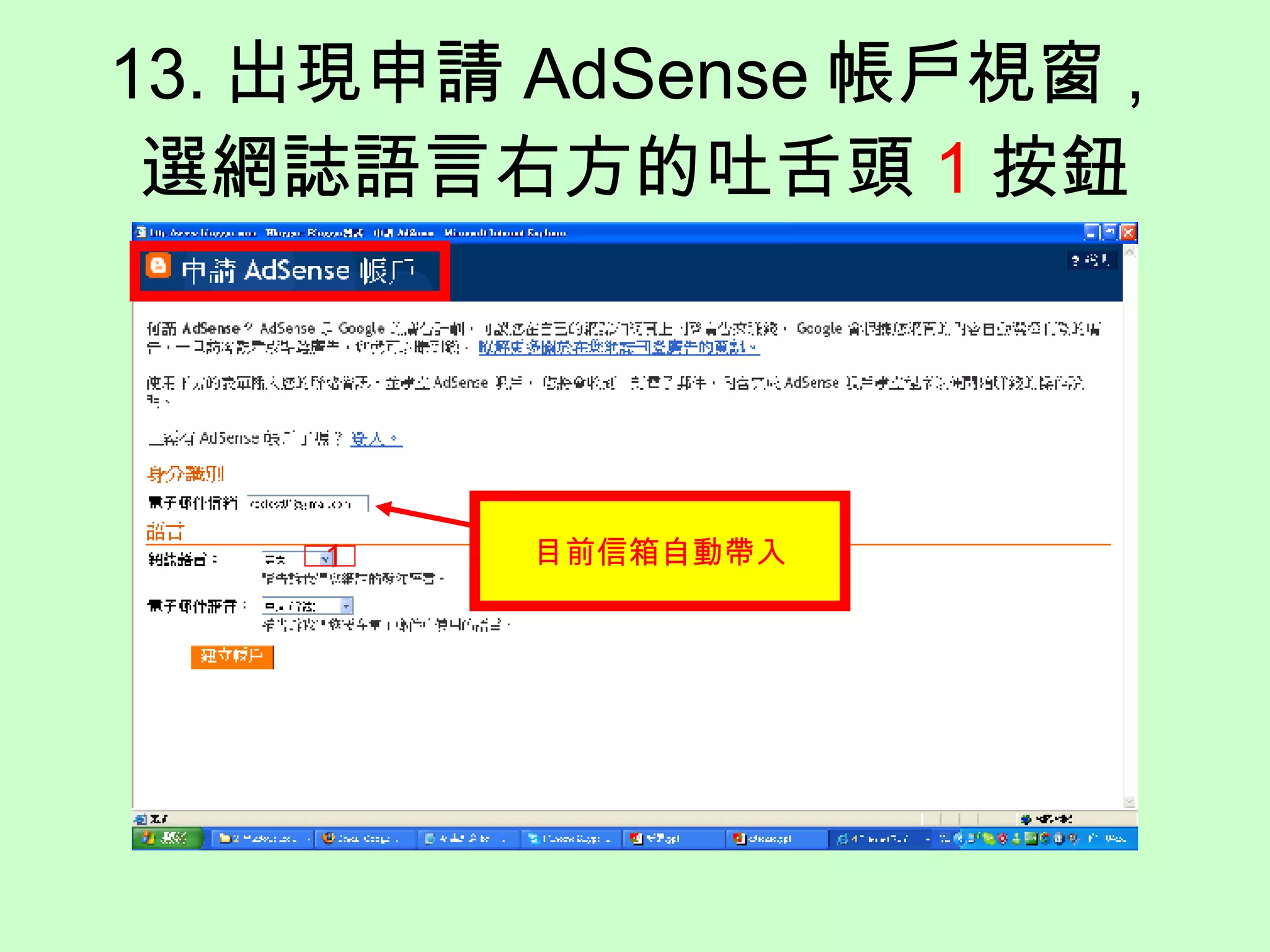This screenshot has height=952, width=1270.
Task: Minimize the Internet Explorer window
Action: (x=1091, y=232)
